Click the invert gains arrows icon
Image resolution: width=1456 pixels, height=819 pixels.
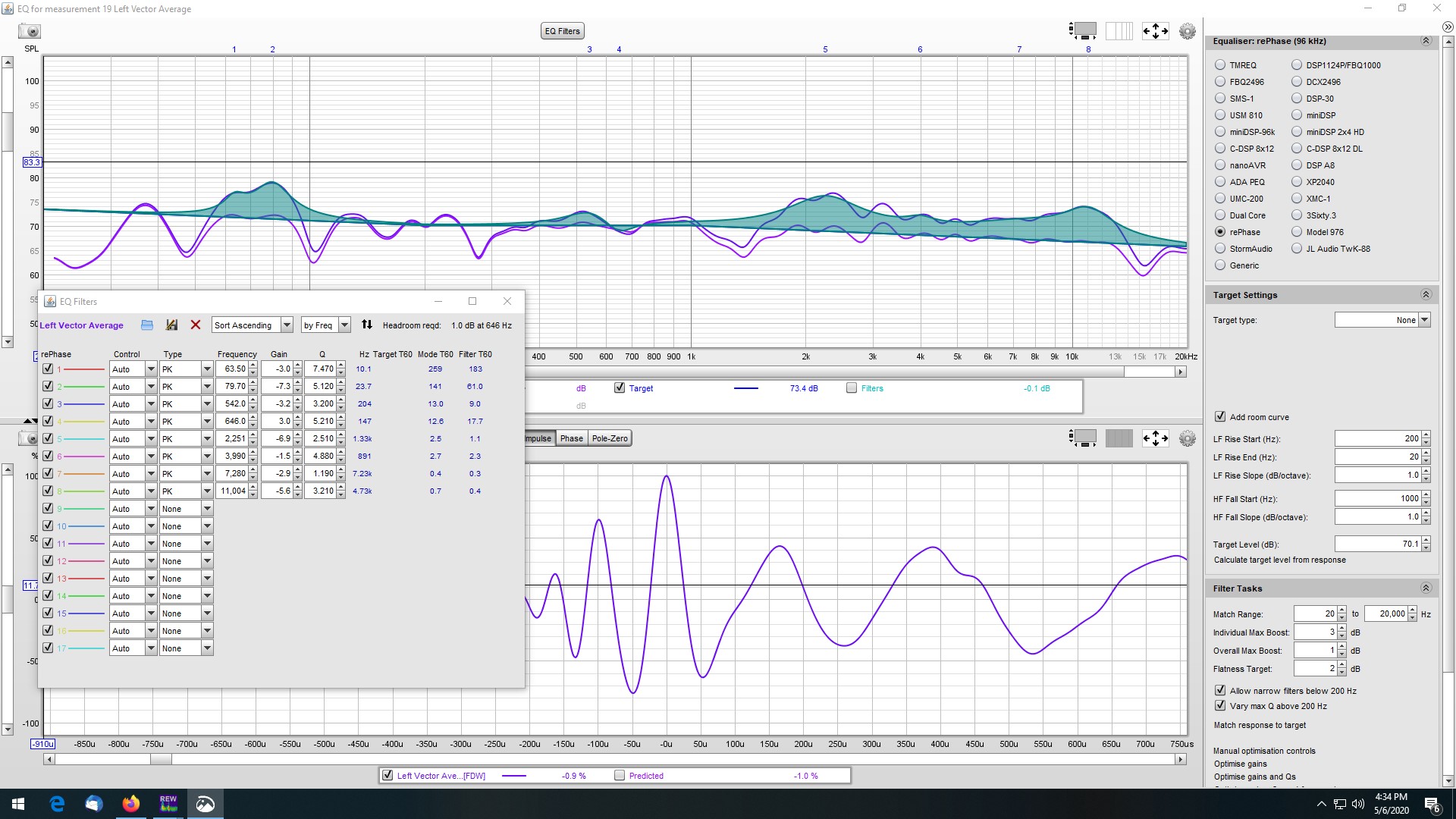pyautogui.click(x=367, y=325)
